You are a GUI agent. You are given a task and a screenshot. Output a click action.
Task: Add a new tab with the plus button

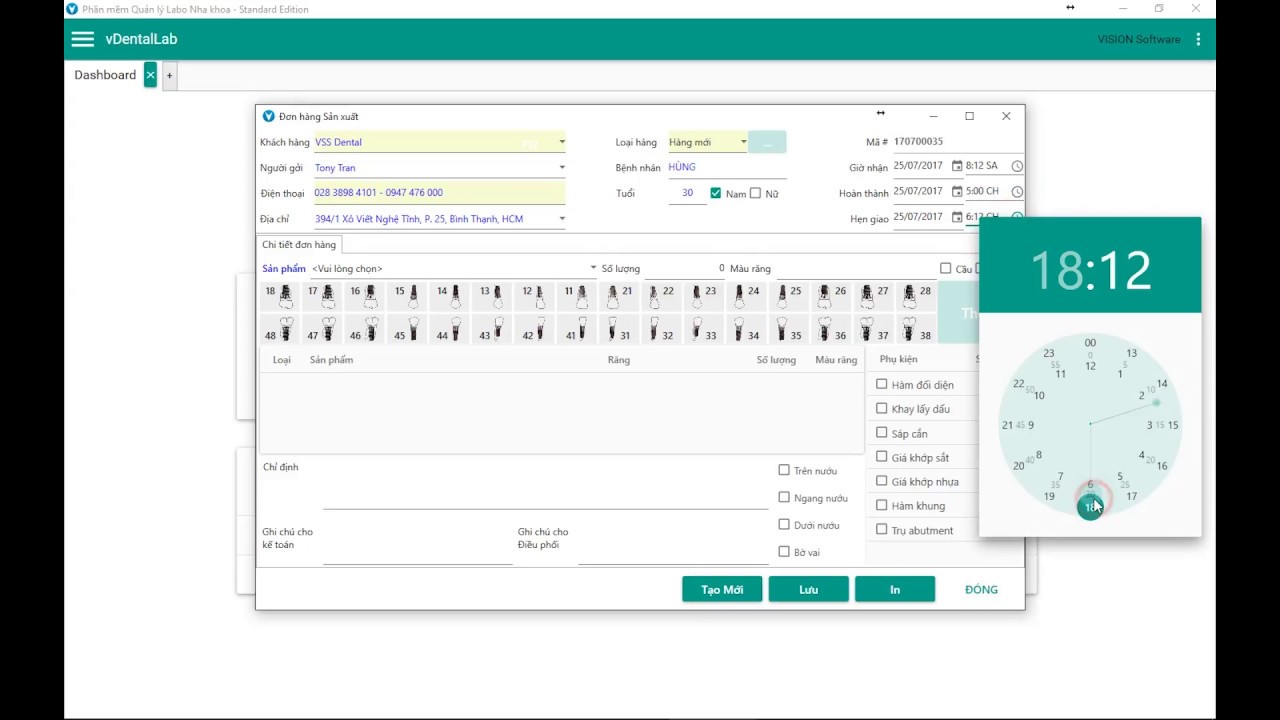tap(169, 75)
